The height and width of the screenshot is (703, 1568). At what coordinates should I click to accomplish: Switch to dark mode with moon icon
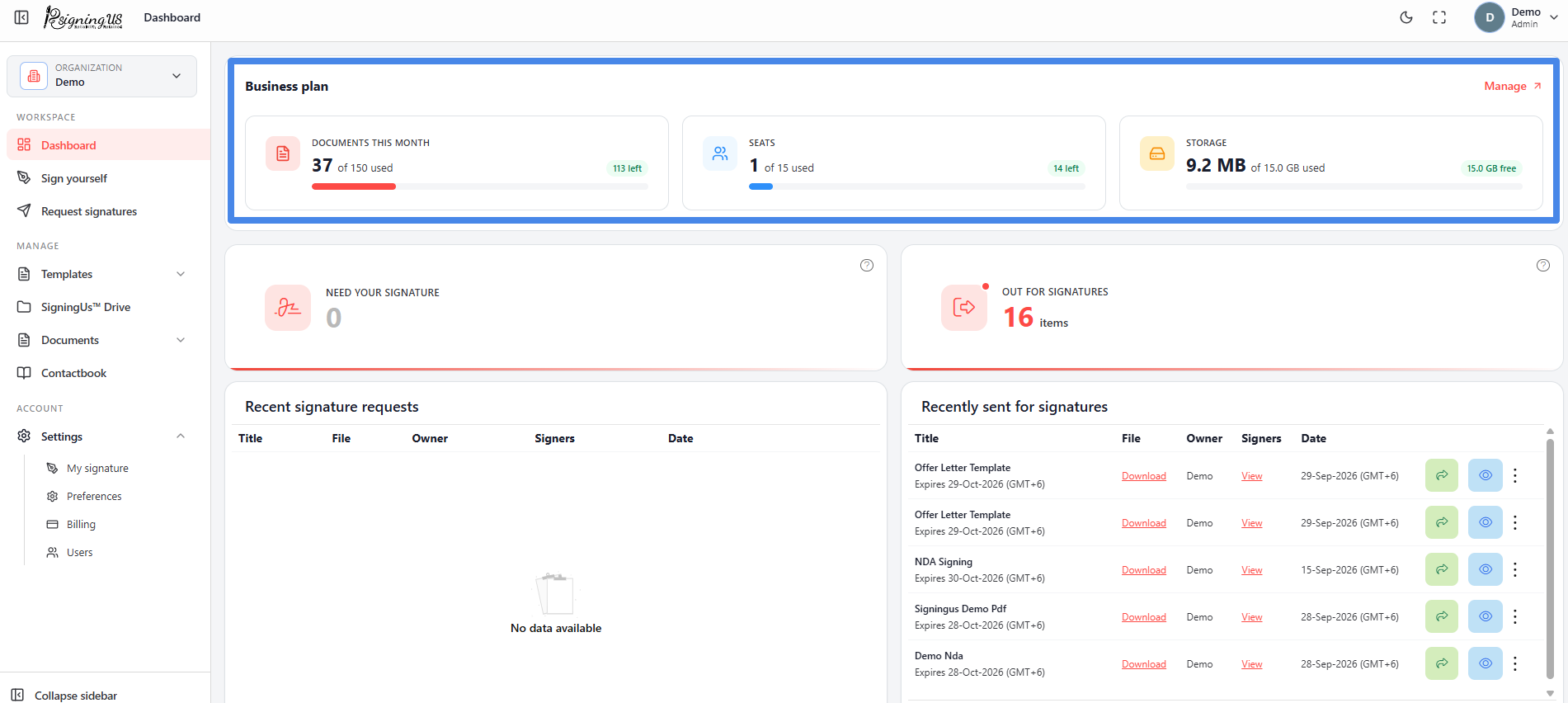pyautogui.click(x=1406, y=17)
